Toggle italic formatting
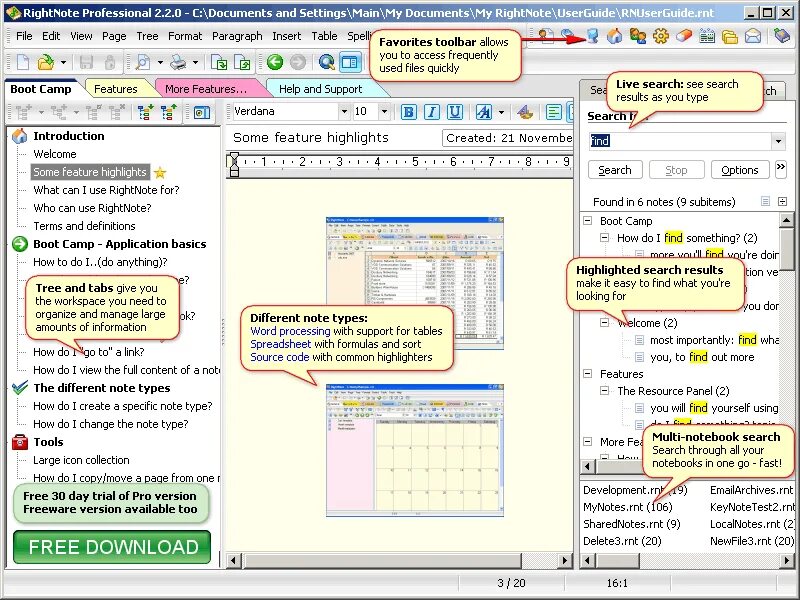Image resolution: width=800 pixels, height=600 pixels. [x=432, y=112]
